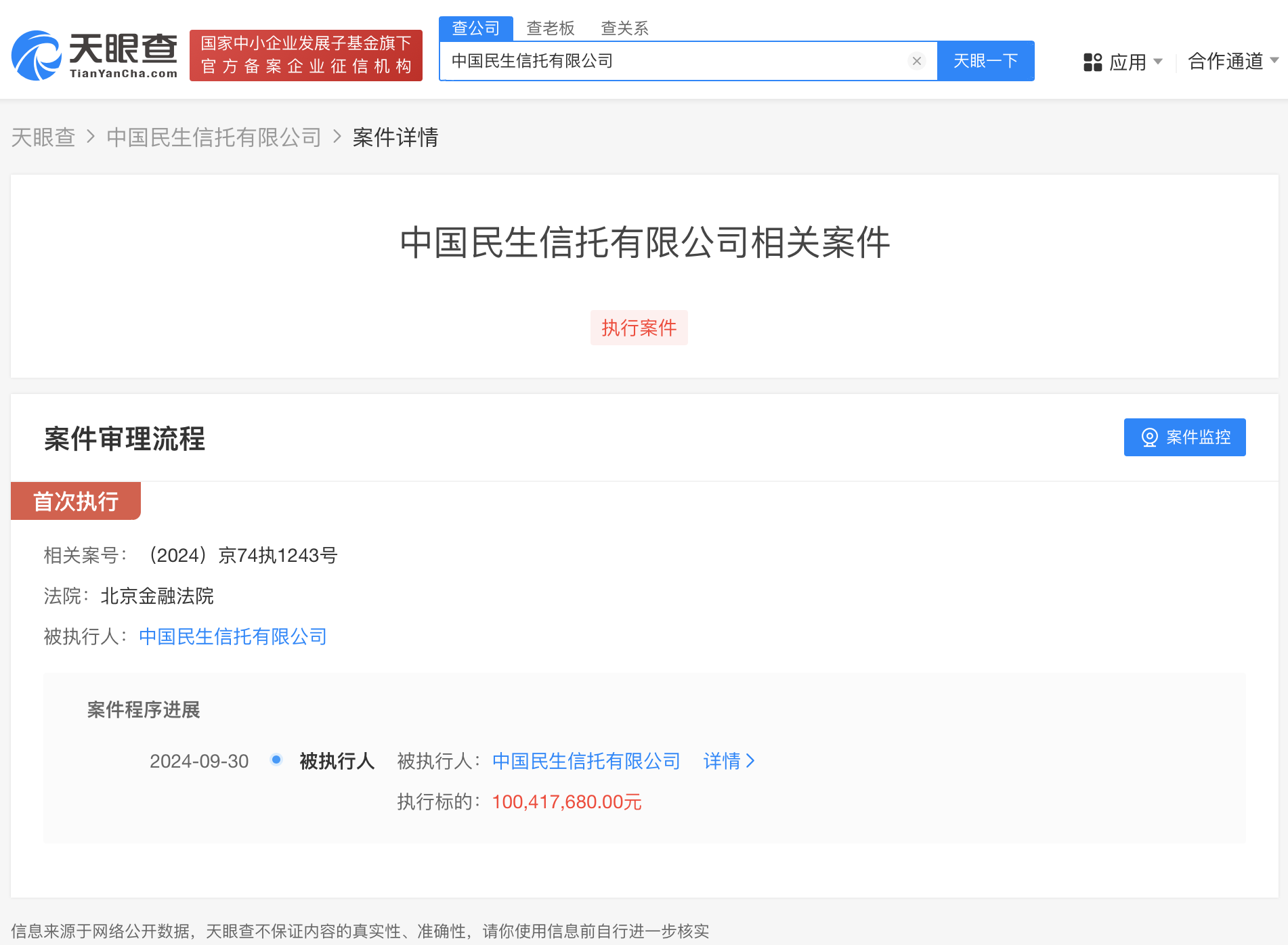Click the 天眼一下 search button

point(985,61)
